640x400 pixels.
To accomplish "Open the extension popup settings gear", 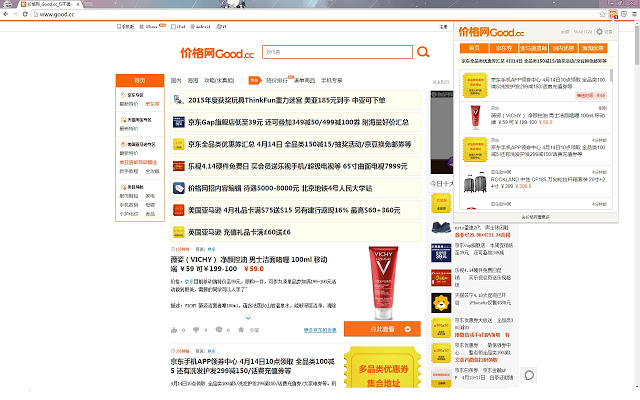I will 599,32.
